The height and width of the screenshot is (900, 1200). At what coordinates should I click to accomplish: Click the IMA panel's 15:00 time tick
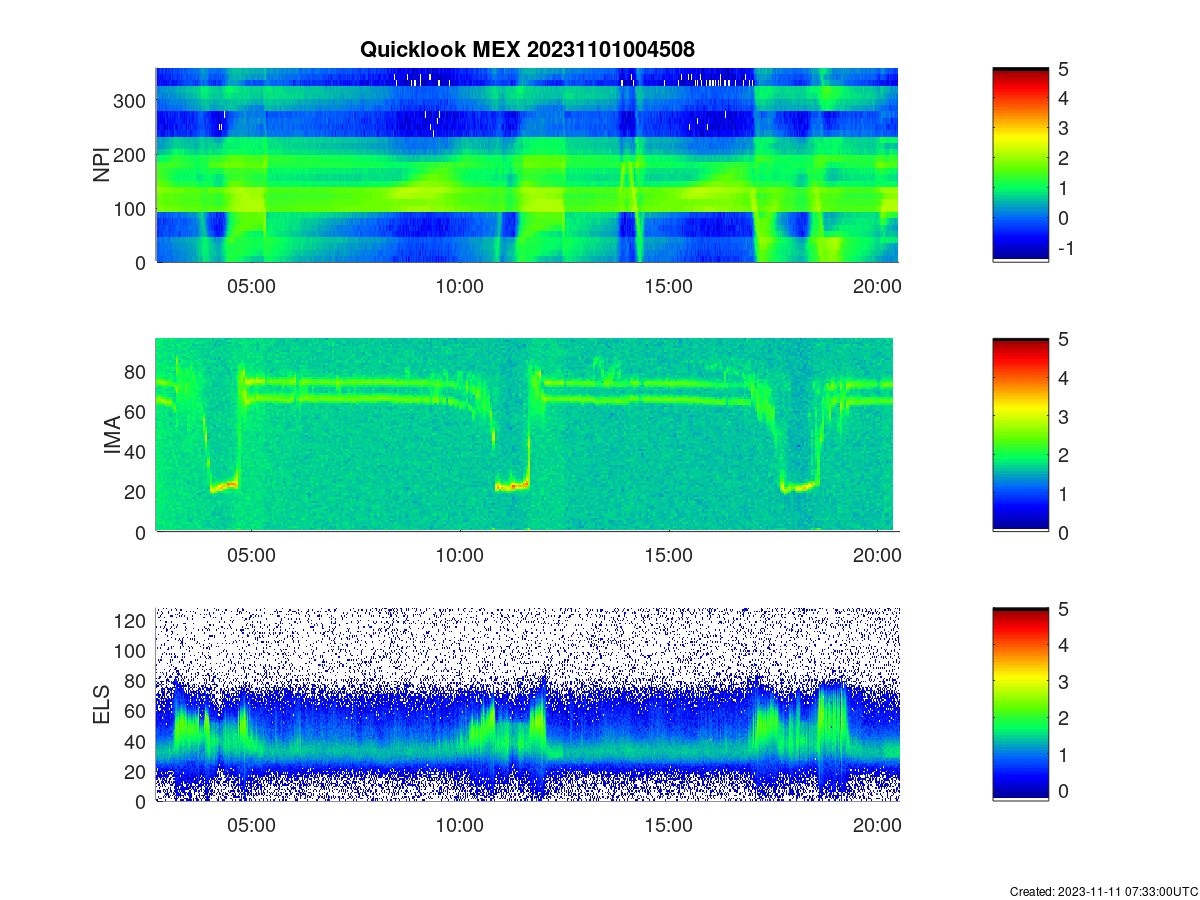click(669, 556)
